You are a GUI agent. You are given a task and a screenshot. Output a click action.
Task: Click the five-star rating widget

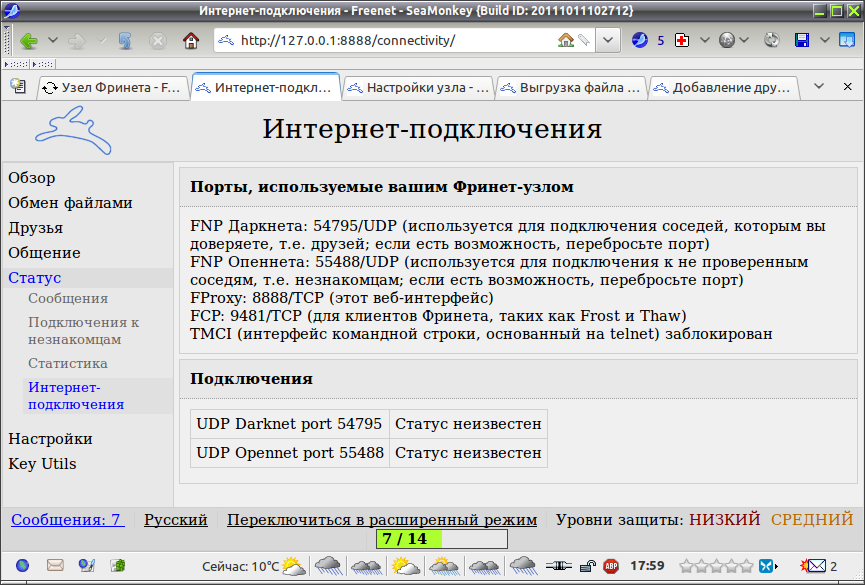716,566
